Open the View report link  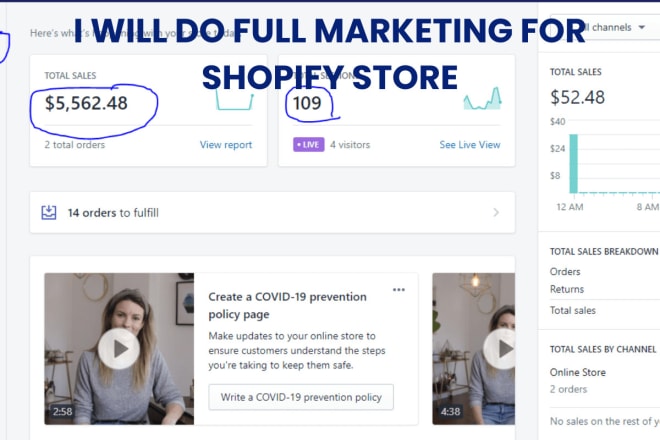[226, 145]
